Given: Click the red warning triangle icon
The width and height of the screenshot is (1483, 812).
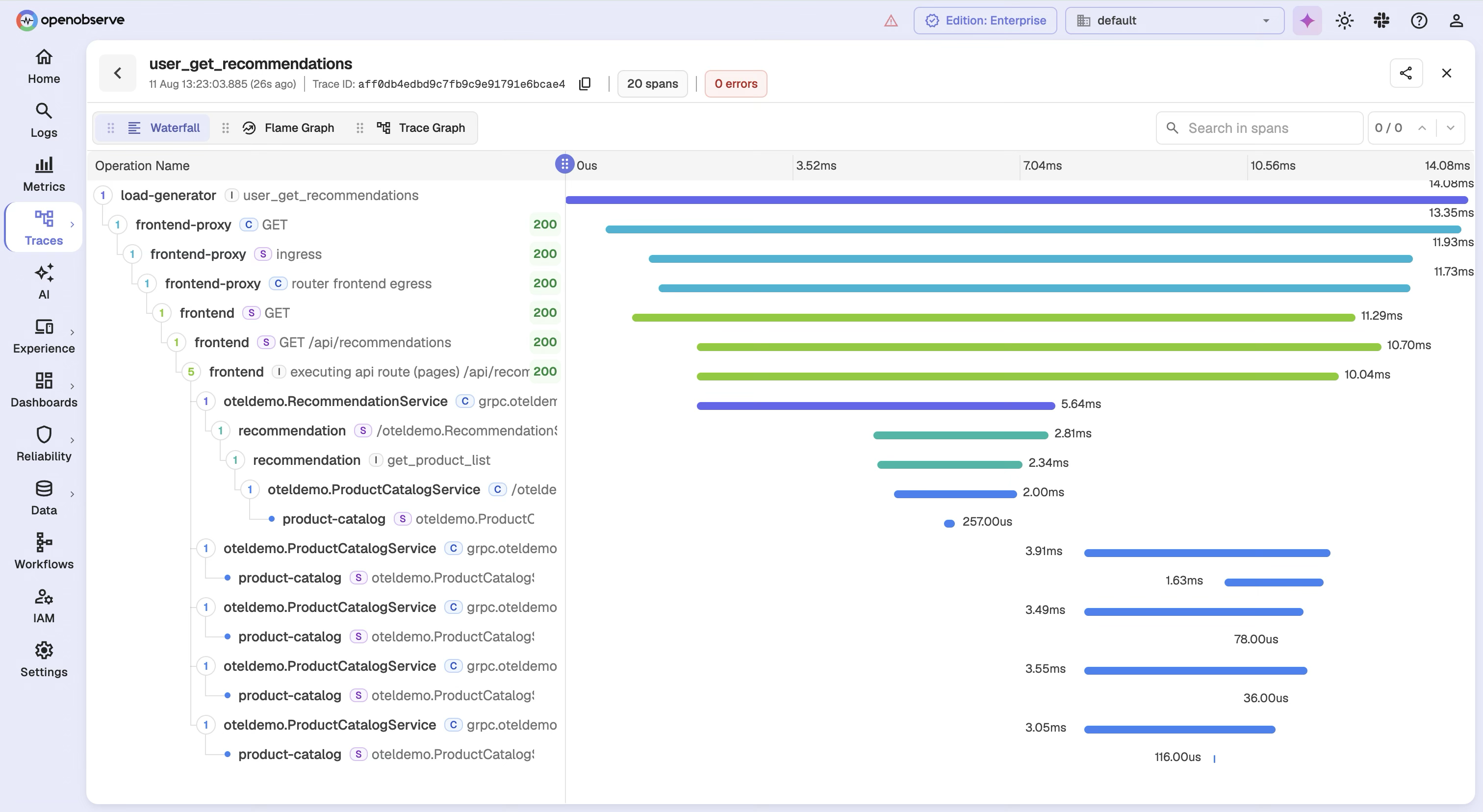Looking at the screenshot, I should [x=891, y=21].
